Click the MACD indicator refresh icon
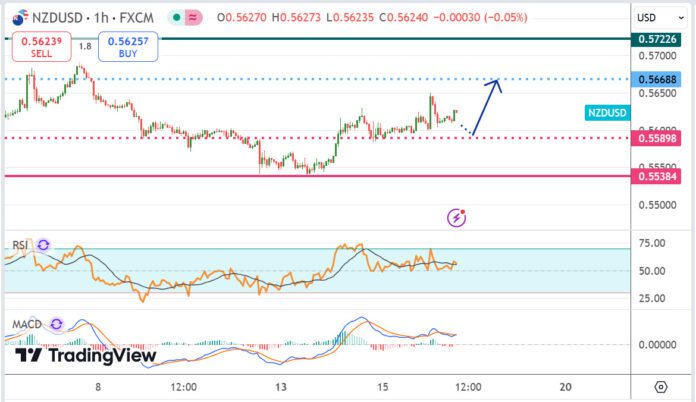 click(56, 324)
